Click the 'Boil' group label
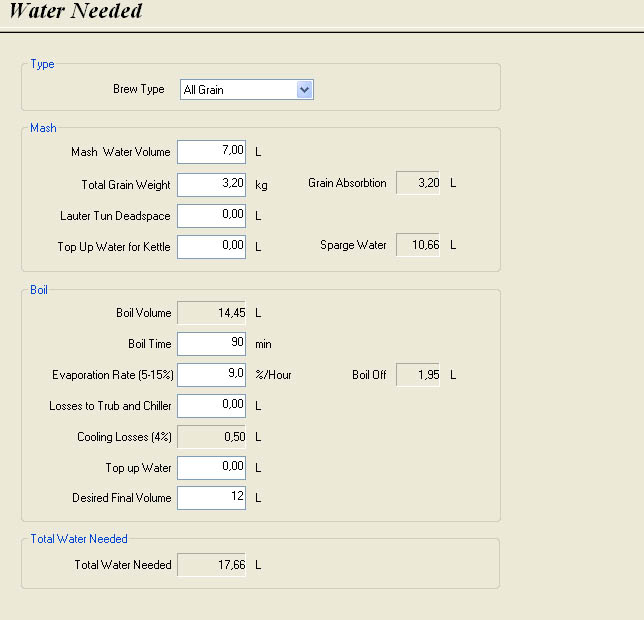 39,290
